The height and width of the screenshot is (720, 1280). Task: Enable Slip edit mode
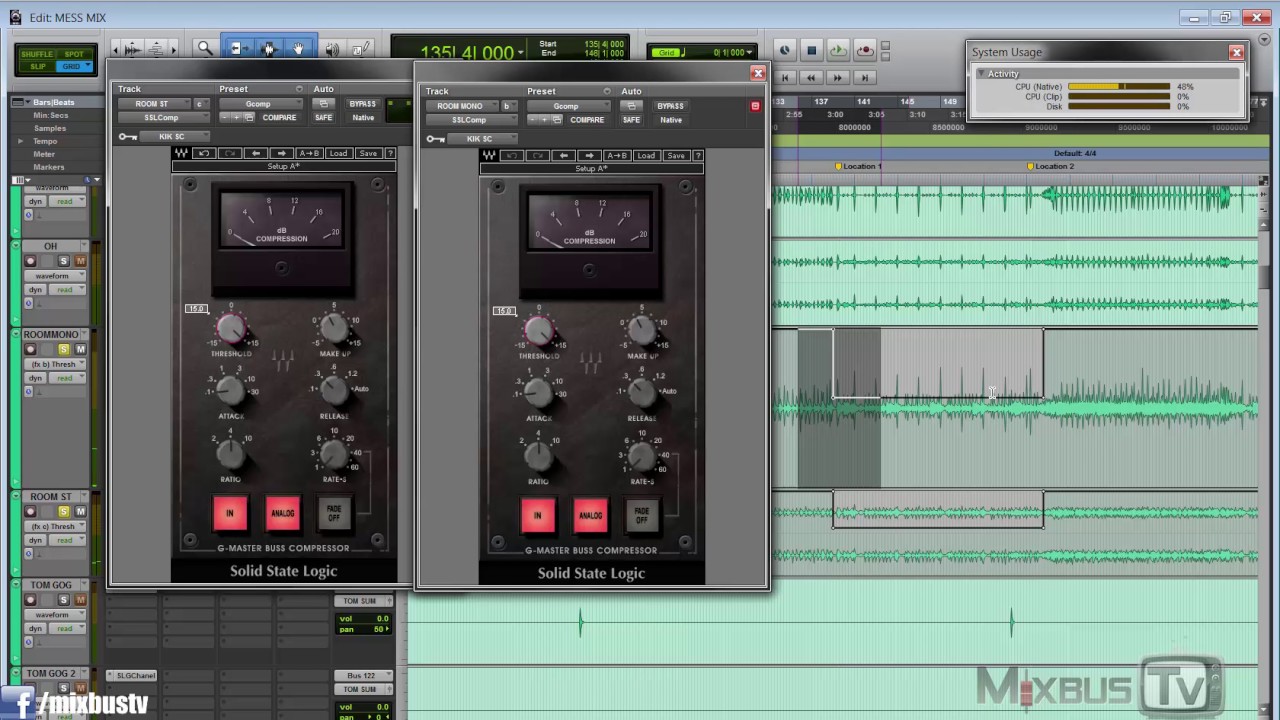(x=37, y=66)
